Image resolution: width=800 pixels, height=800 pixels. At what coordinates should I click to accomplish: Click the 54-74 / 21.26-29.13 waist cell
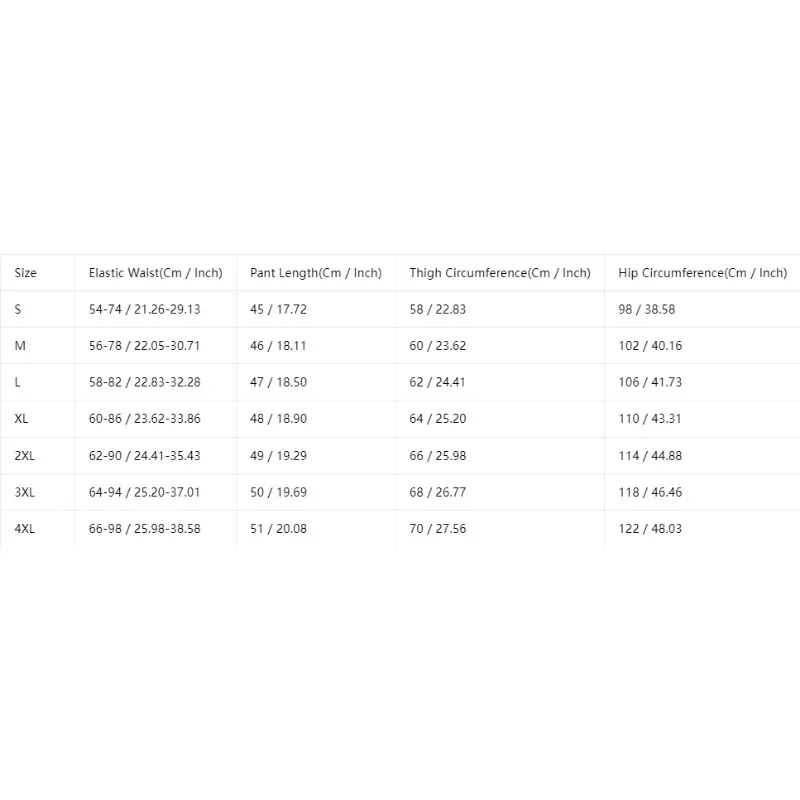(144, 309)
